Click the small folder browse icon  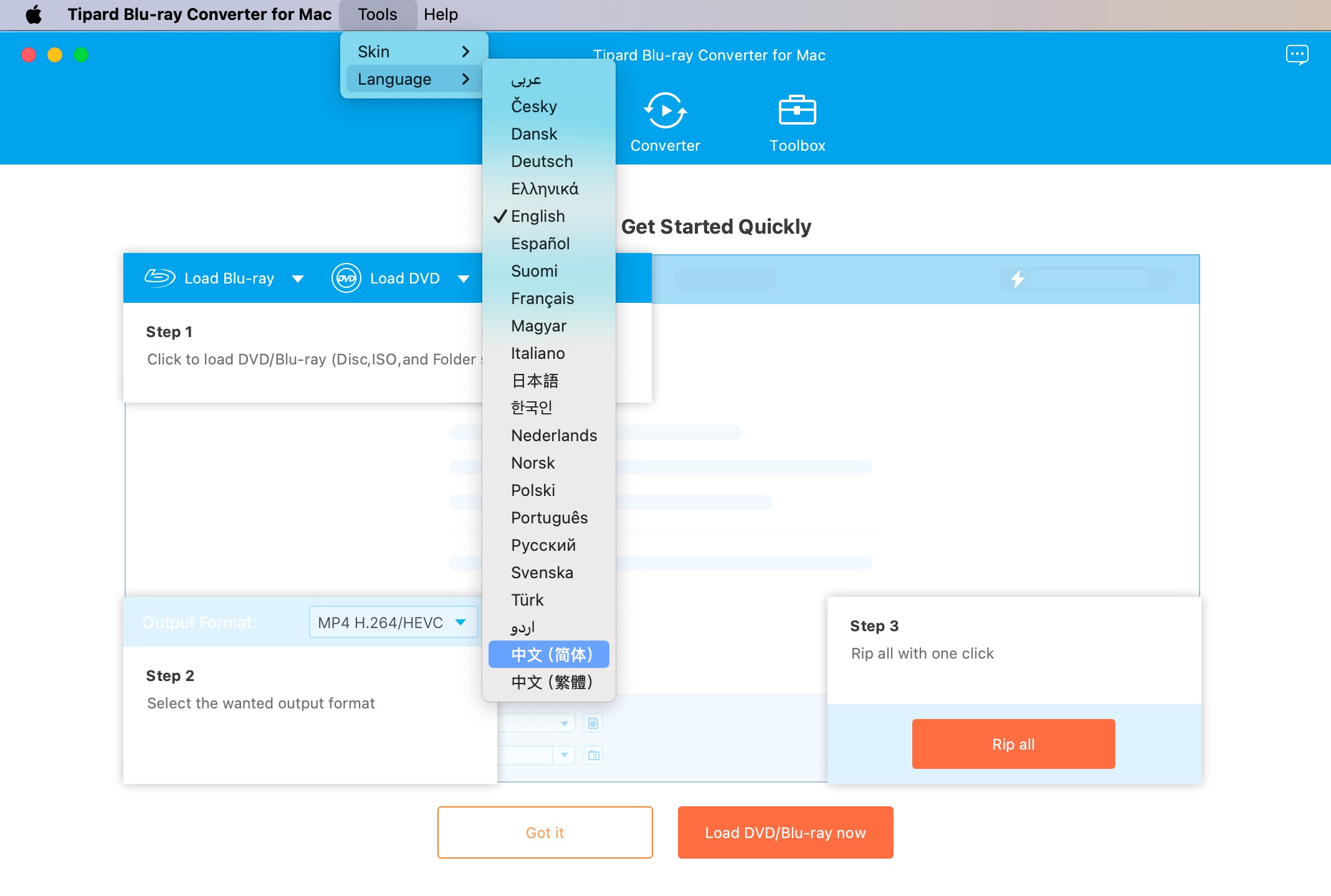(593, 755)
